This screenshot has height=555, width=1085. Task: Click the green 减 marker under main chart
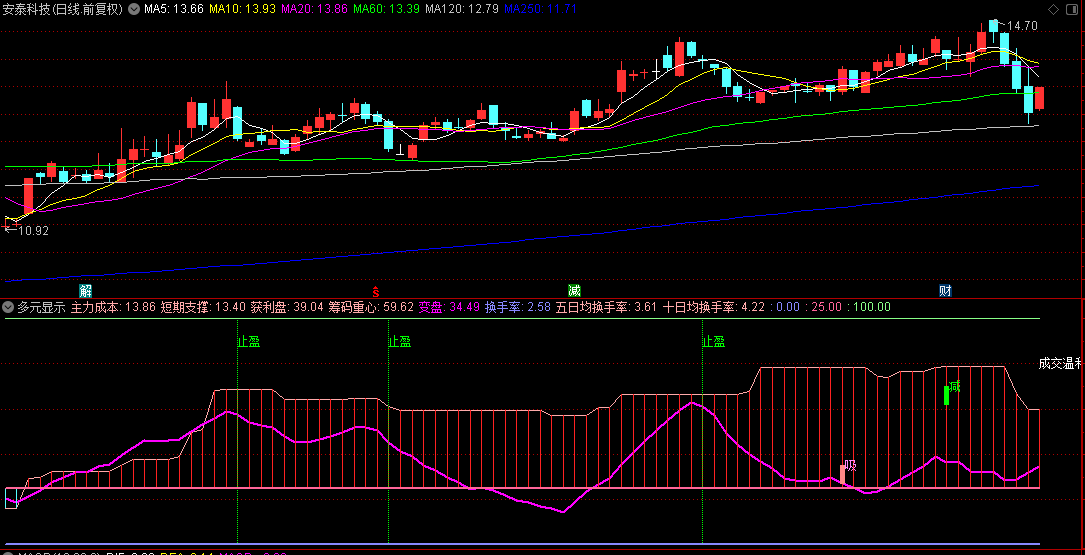pyautogui.click(x=574, y=290)
